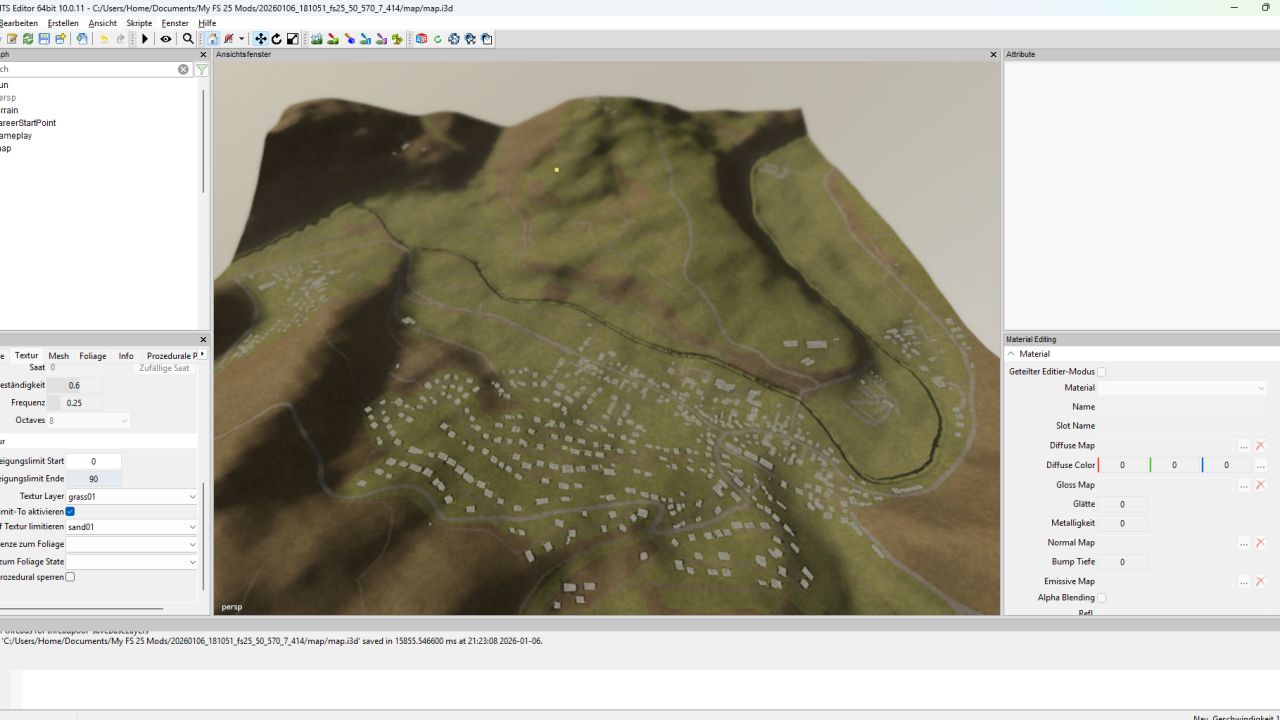This screenshot has width=1280, height=720.
Task: Switch to the Foliage tab
Action: click(x=93, y=356)
